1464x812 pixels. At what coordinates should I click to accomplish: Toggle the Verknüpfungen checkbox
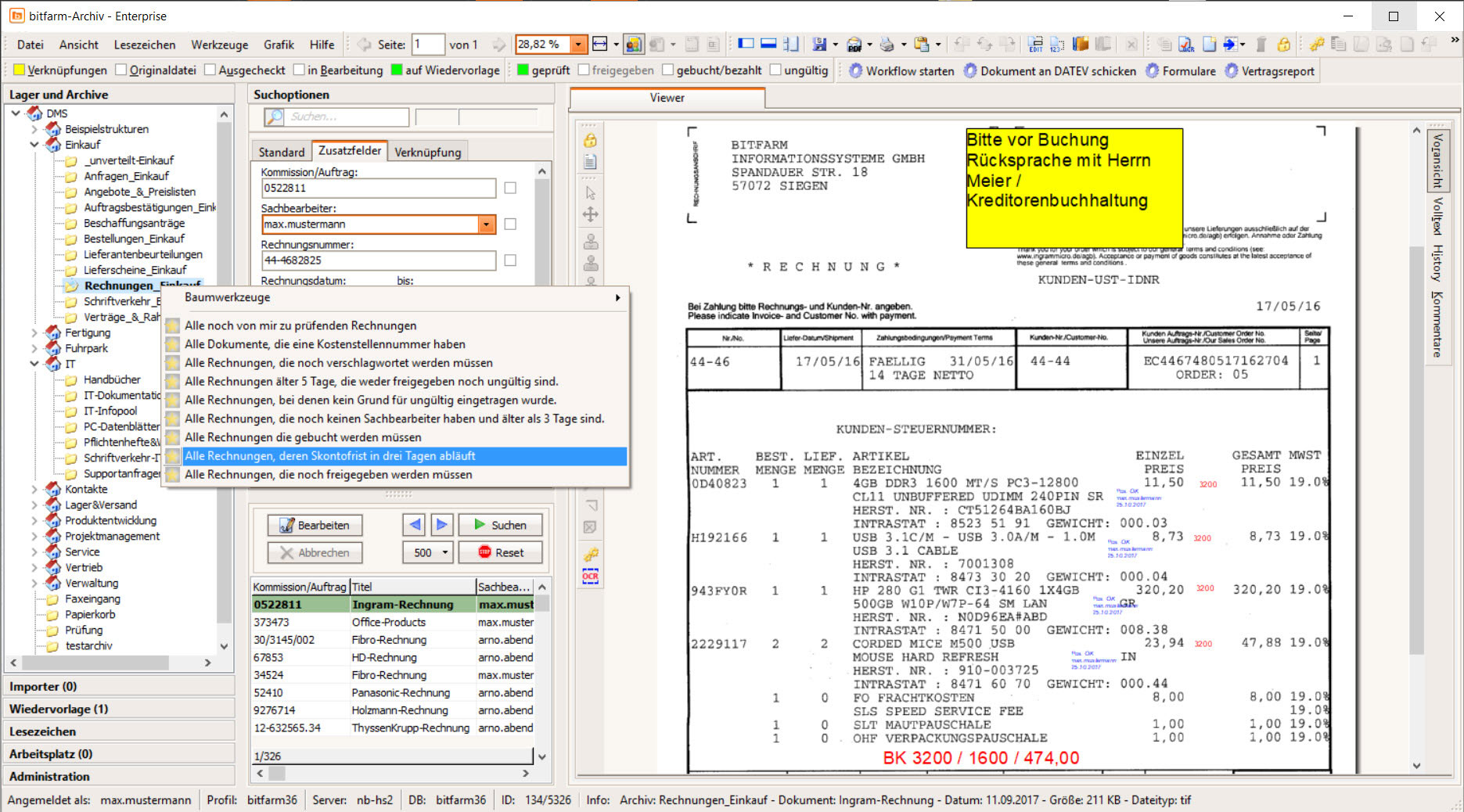click(x=20, y=70)
